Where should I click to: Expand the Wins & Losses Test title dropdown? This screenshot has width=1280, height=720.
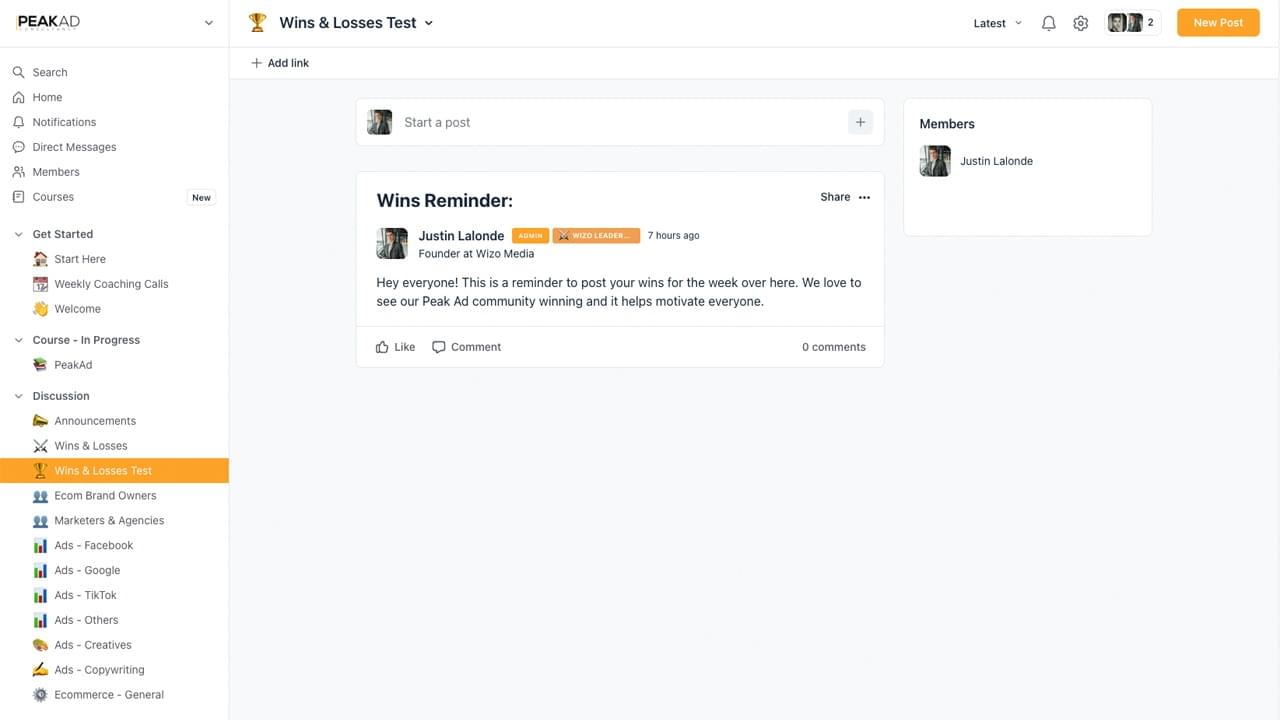pyautogui.click(x=429, y=23)
